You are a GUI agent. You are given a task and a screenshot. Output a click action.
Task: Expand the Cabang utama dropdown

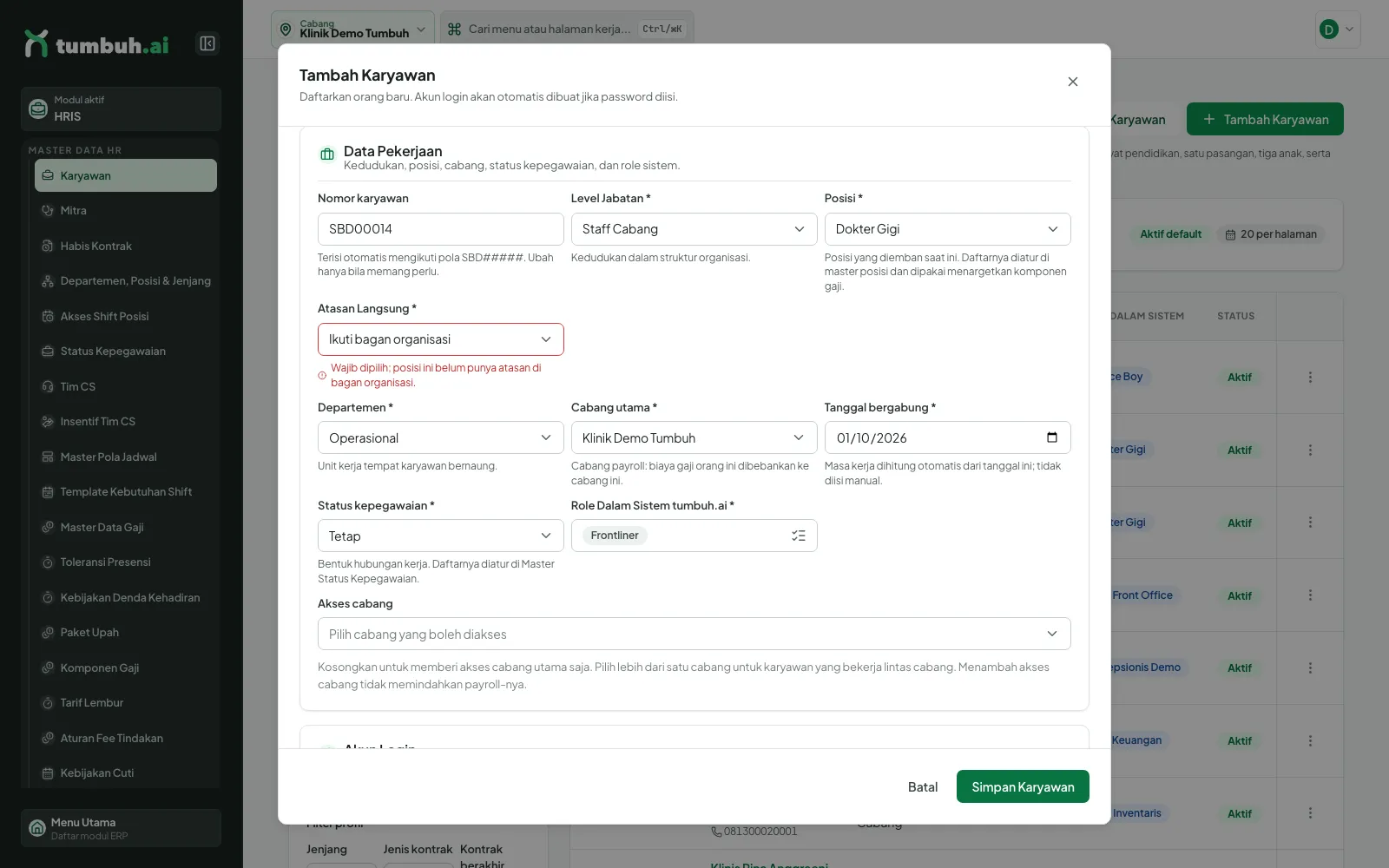(694, 437)
